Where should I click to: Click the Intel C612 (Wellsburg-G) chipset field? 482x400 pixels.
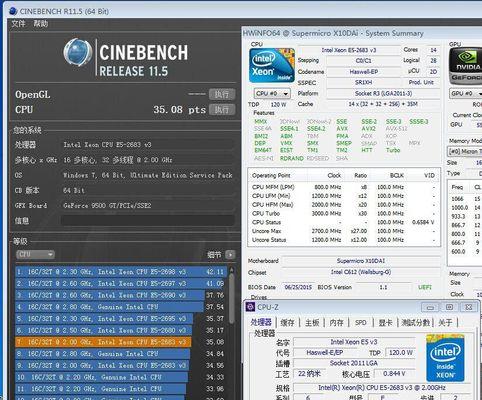(x=361, y=272)
